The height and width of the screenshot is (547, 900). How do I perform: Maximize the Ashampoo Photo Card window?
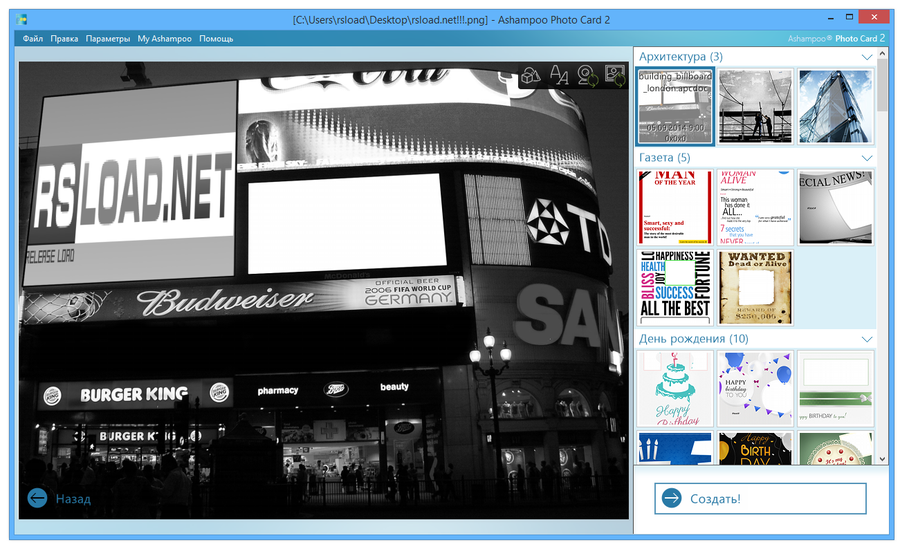tap(849, 18)
